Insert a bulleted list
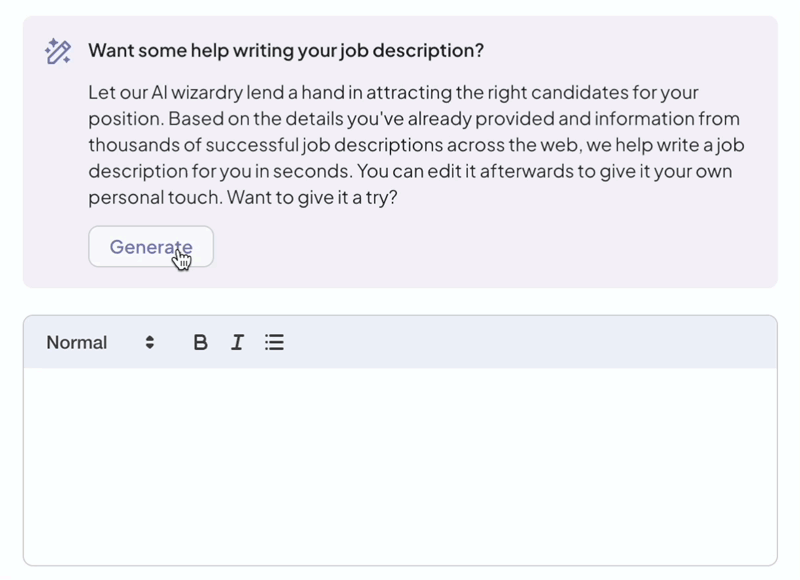The width and height of the screenshot is (800, 580). click(x=274, y=342)
